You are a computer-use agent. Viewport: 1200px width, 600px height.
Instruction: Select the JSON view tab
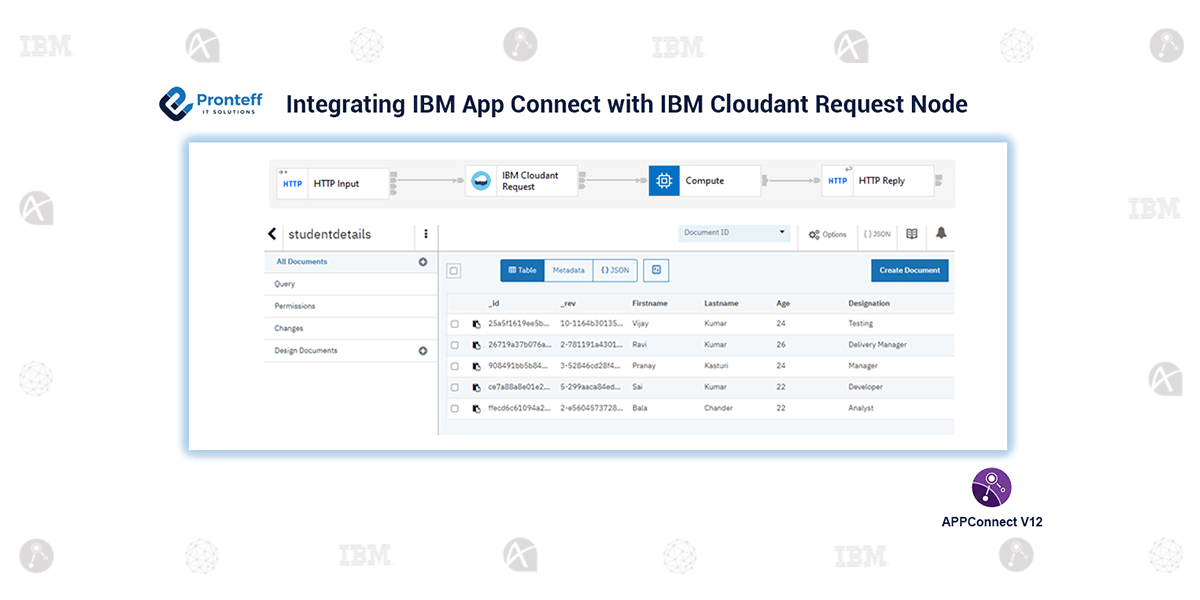point(615,270)
